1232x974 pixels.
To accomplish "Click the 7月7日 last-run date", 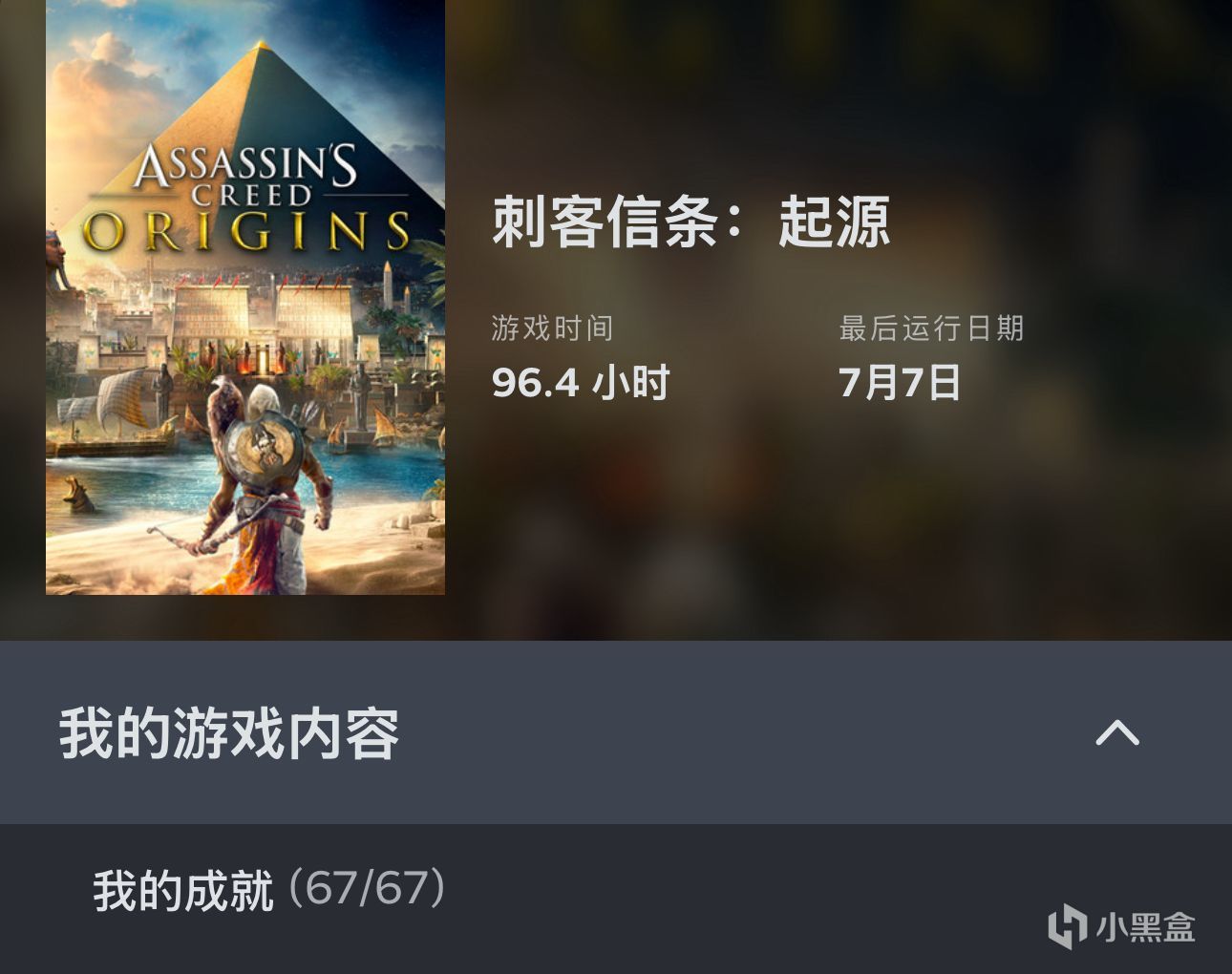I will (900, 383).
